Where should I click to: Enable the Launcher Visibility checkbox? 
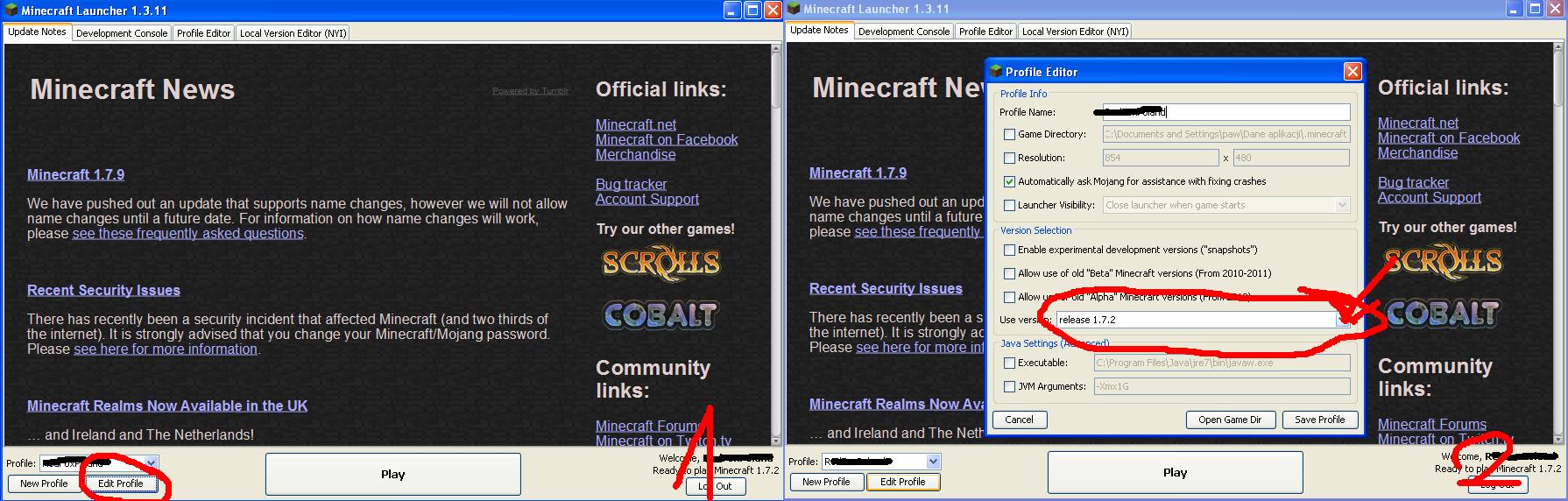1009,206
